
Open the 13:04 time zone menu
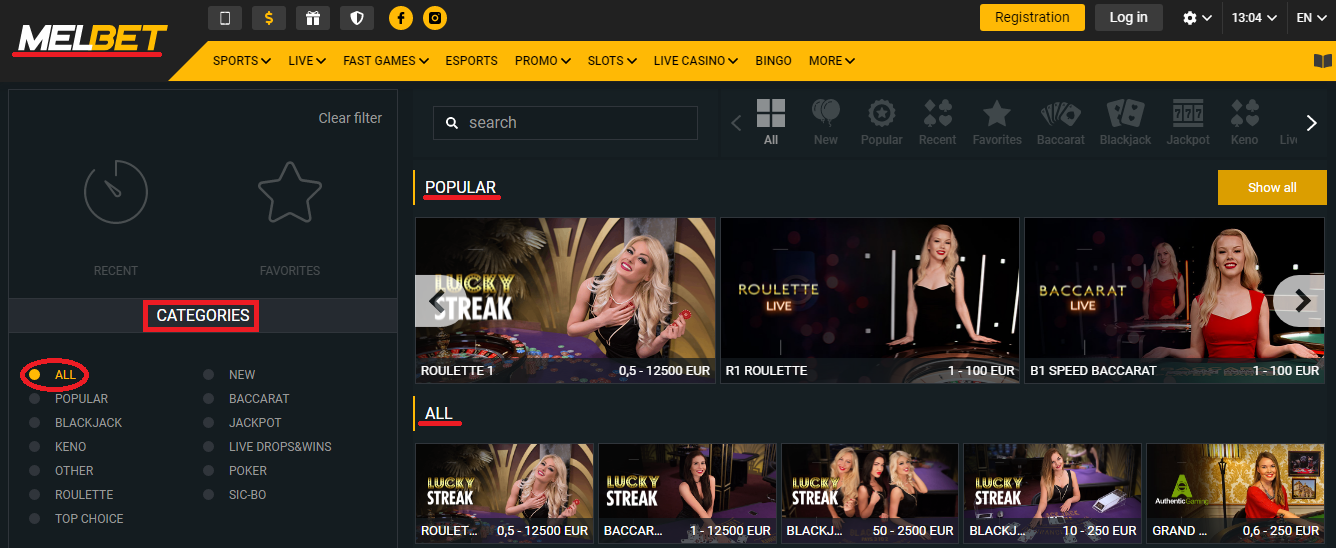[x=1254, y=18]
